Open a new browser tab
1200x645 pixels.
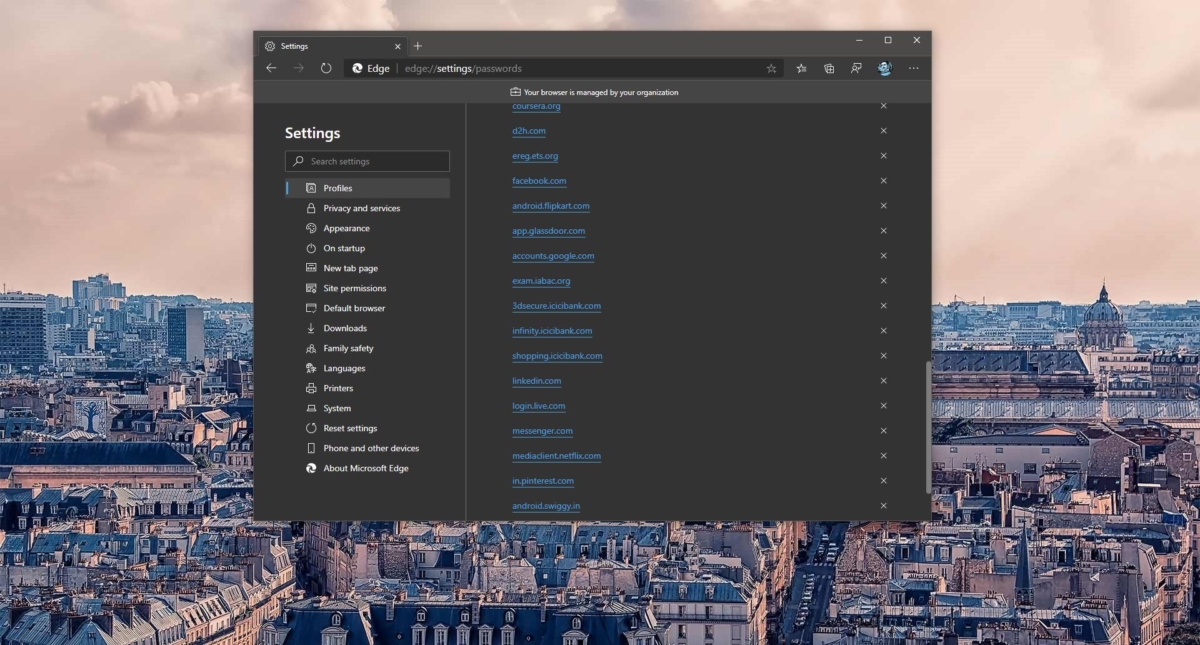pyautogui.click(x=418, y=45)
